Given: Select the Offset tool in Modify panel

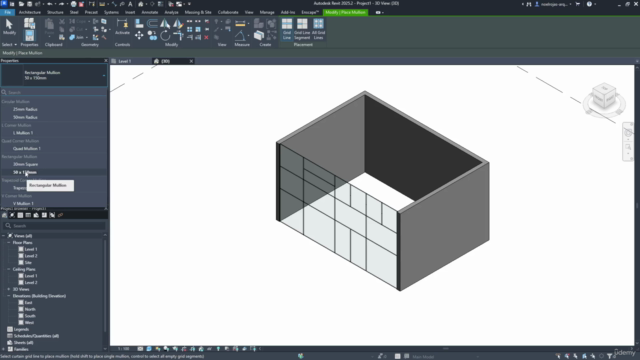Looking at the screenshot, I should pyautogui.click(x=152, y=23).
